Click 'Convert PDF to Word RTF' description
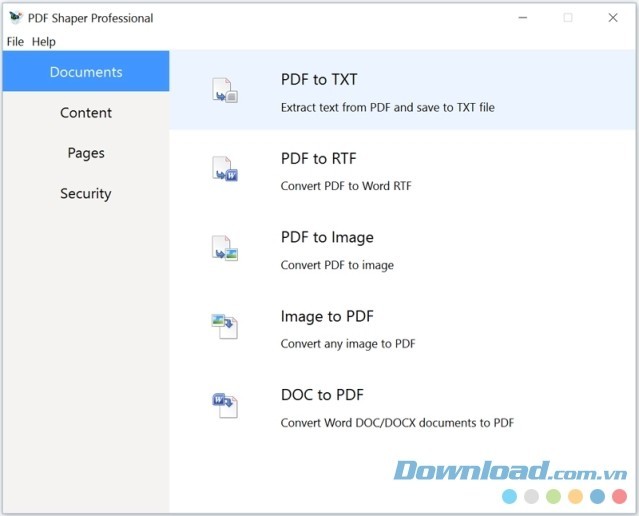This screenshot has height=516, width=639. pyautogui.click(x=346, y=186)
